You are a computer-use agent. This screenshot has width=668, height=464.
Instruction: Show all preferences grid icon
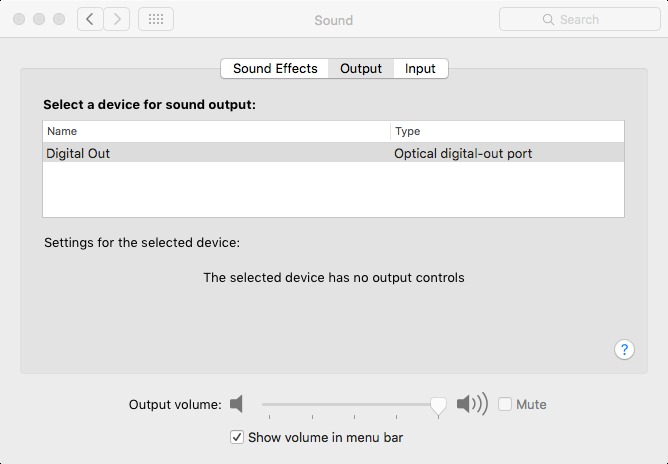click(155, 19)
